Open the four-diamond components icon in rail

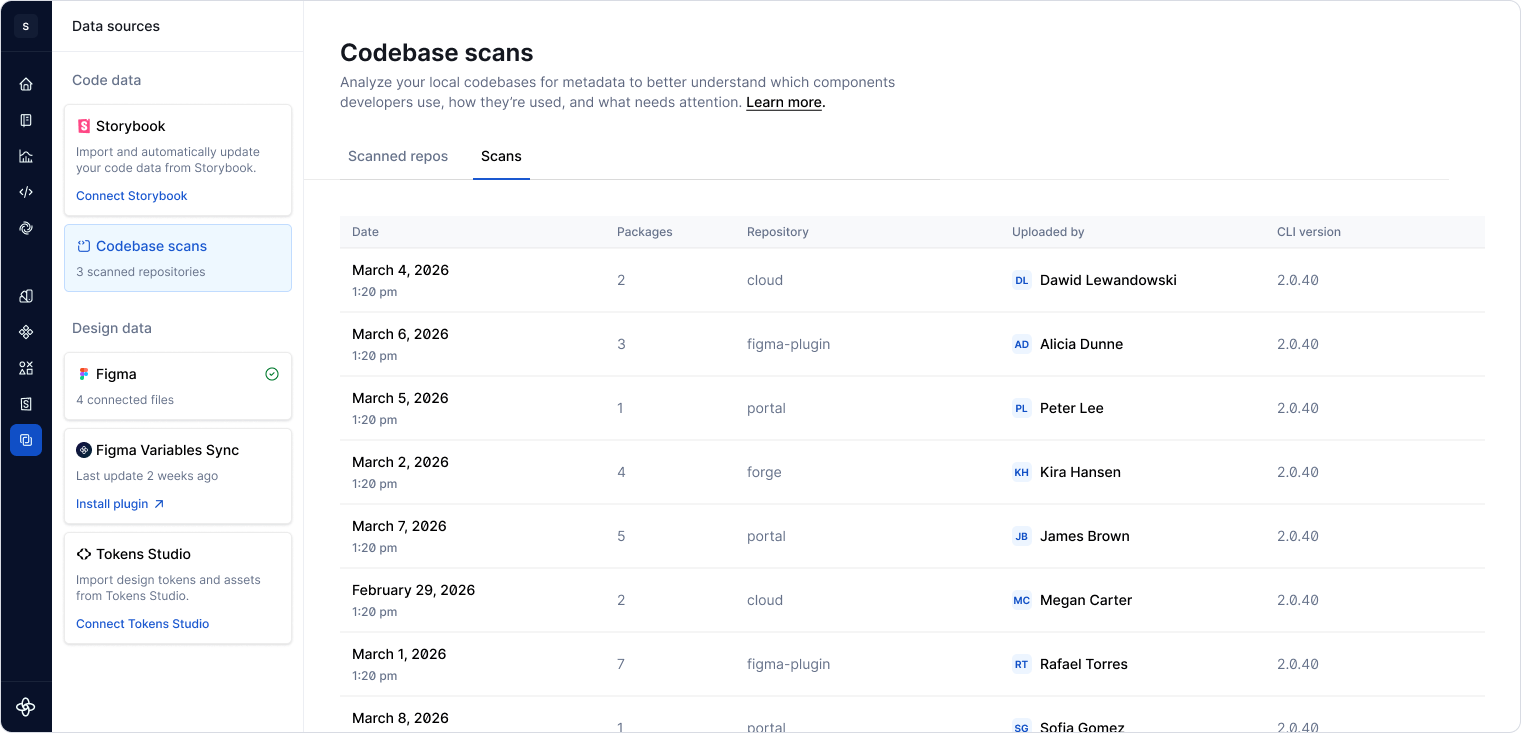tap(26, 332)
